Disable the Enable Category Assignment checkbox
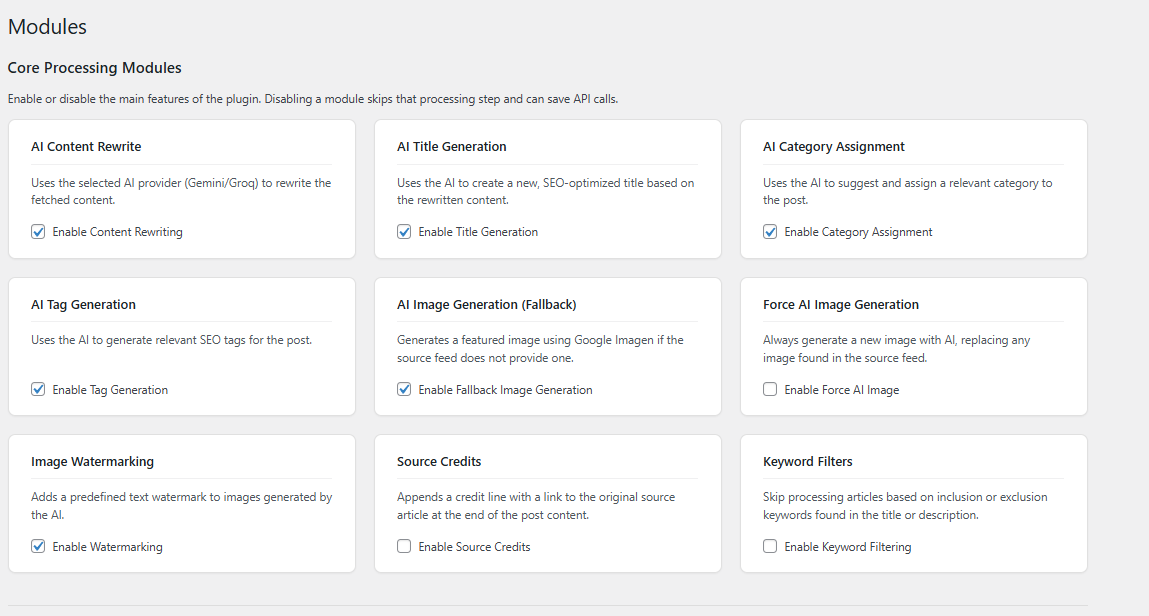 (770, 232)
